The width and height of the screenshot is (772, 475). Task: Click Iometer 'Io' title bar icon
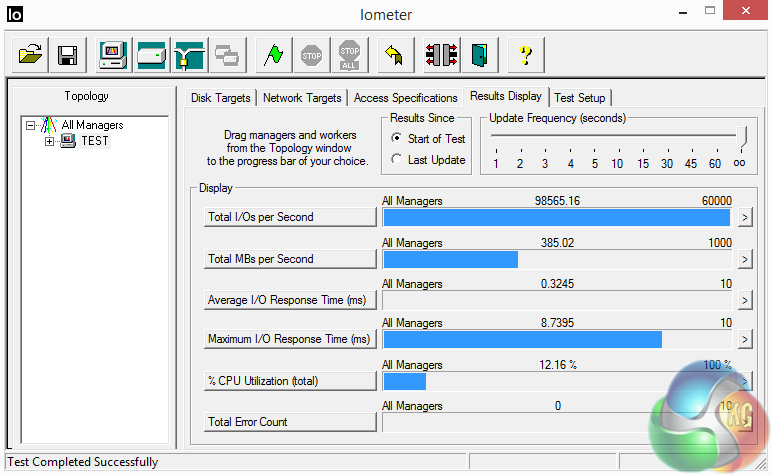coord(14,14)
